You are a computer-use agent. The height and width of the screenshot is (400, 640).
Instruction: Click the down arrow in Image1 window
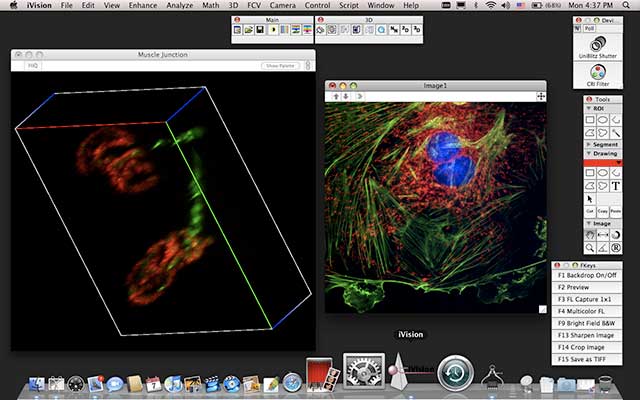(x=346, y=96)
